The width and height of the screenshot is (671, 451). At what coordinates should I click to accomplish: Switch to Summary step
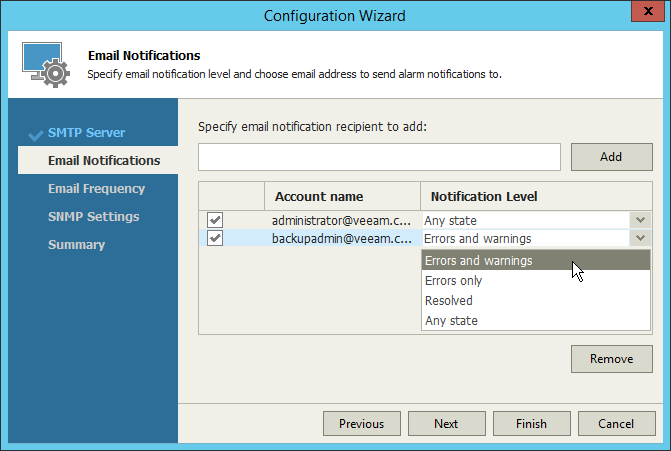76,244
